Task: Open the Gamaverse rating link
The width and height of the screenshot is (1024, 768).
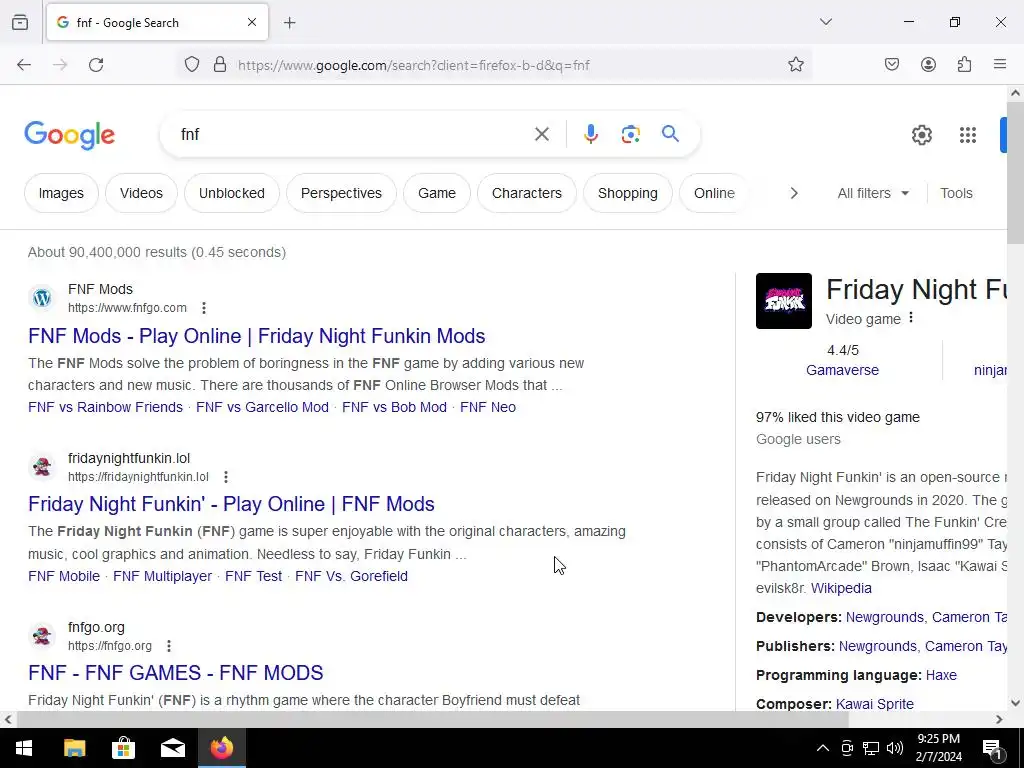Action: pyautogui.click(x=842, y=370)
